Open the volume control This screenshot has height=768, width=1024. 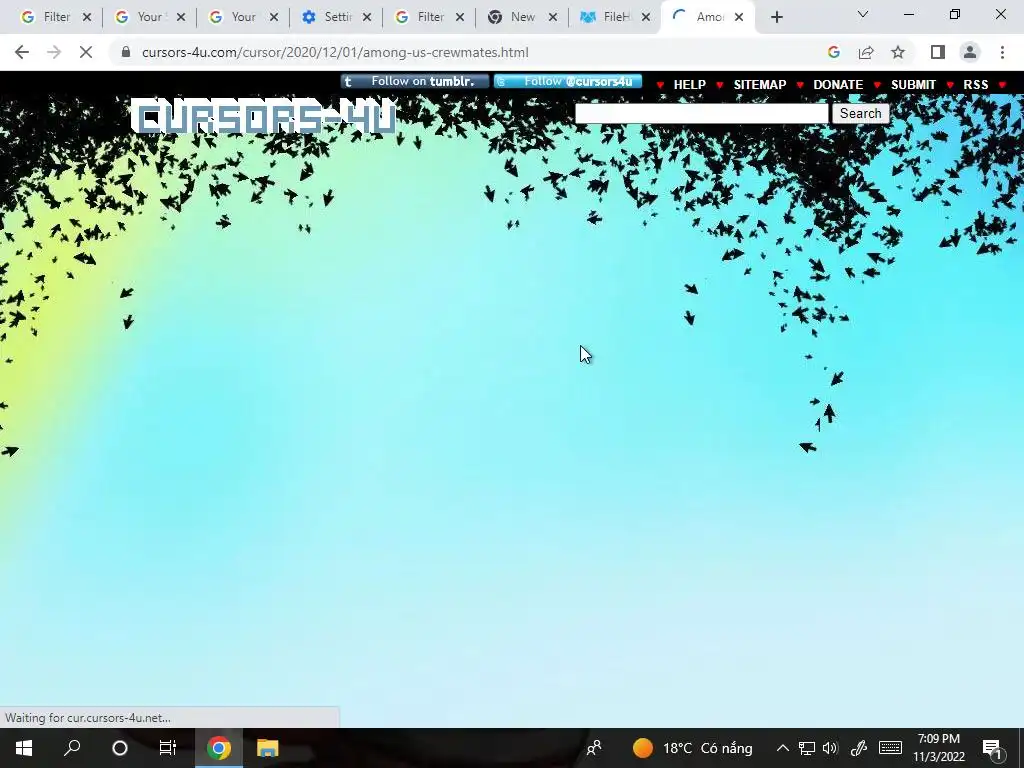(x=830, y=748)
